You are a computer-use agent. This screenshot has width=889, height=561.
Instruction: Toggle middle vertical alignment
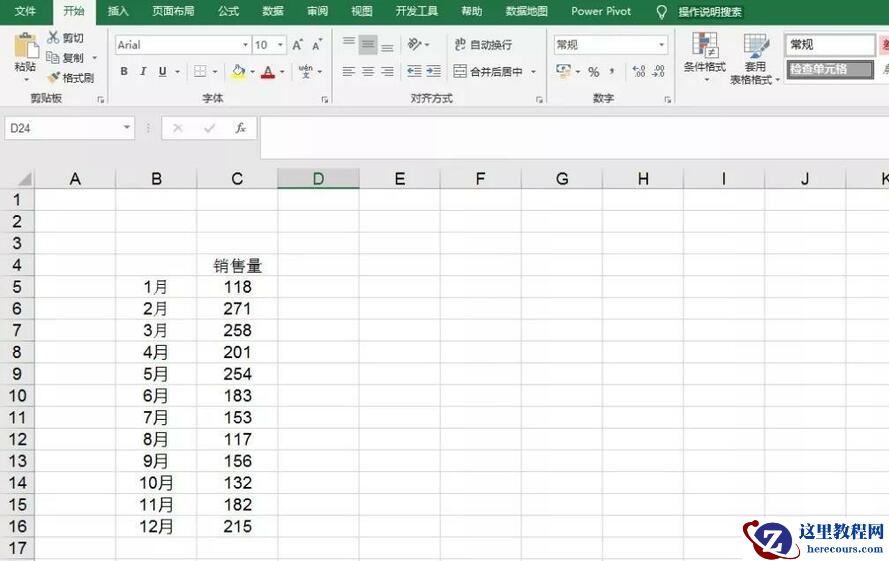tap(368, 44)
